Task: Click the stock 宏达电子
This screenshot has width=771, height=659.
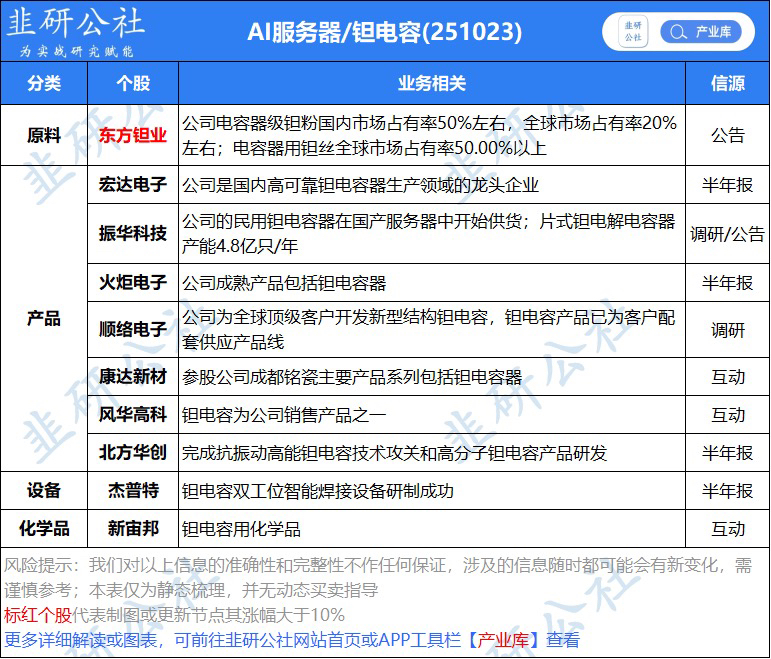Action: [133, 185]
